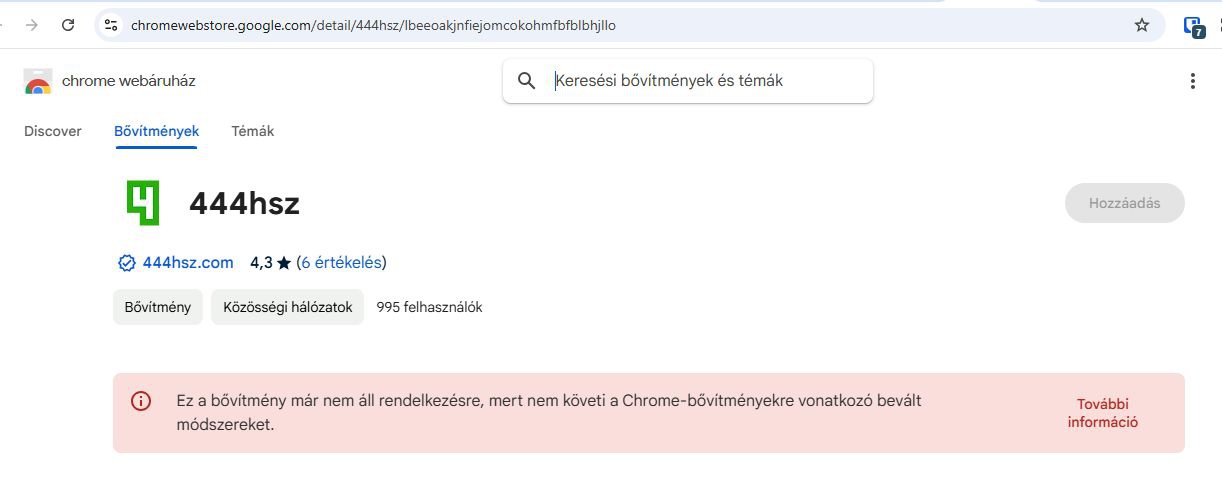The height and width of the screenshot is (482, 1222).
Task: Switch to the Discover tab
Action: pos(53,131)
